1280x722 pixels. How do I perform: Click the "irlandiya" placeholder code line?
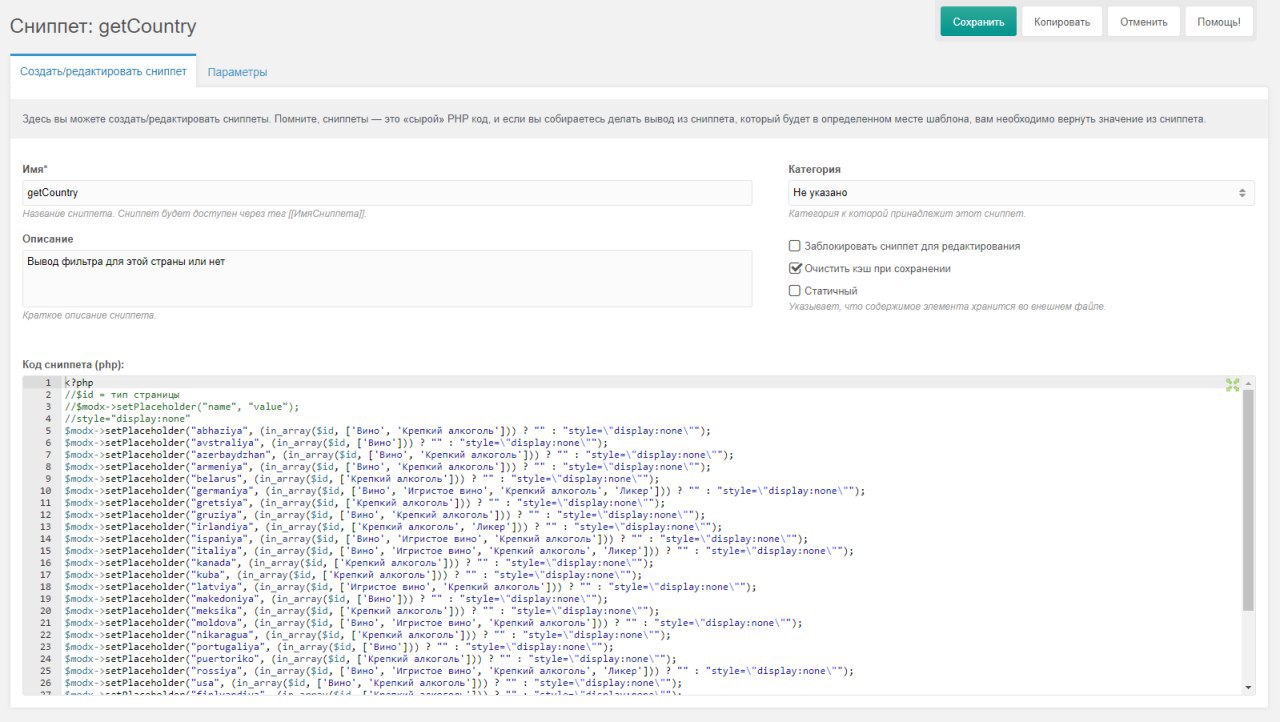(392, 527)
